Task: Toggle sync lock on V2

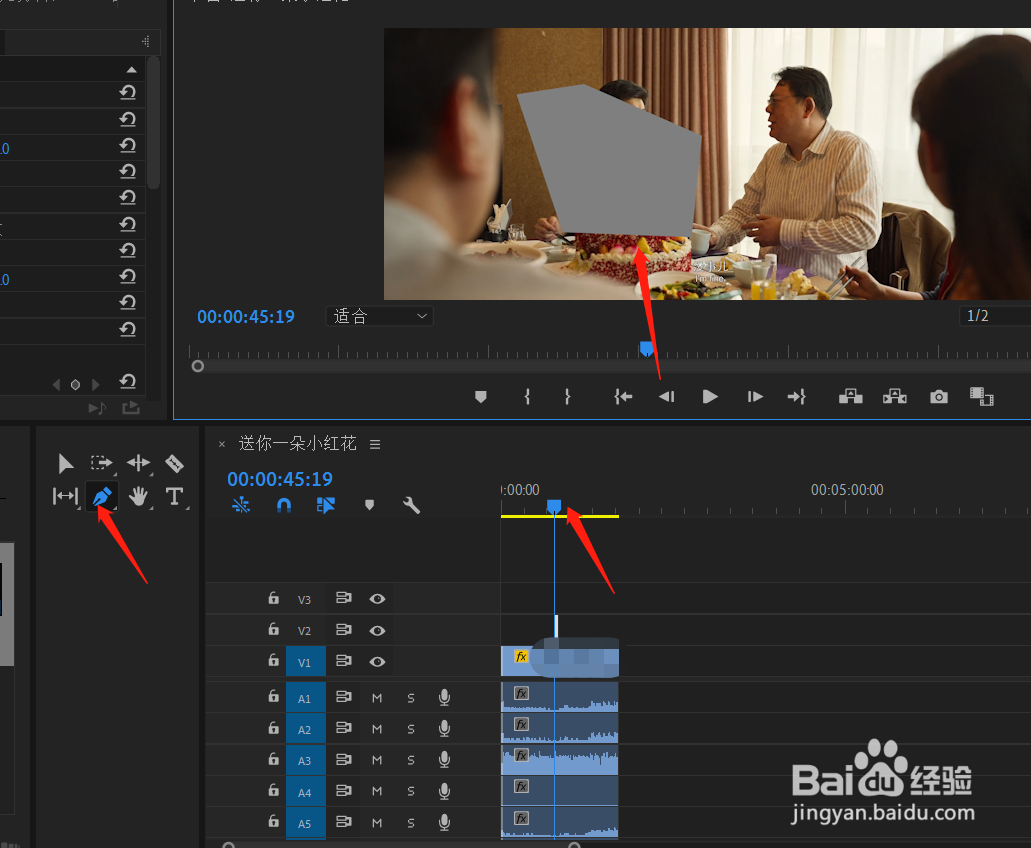Action: click(343, 630)
